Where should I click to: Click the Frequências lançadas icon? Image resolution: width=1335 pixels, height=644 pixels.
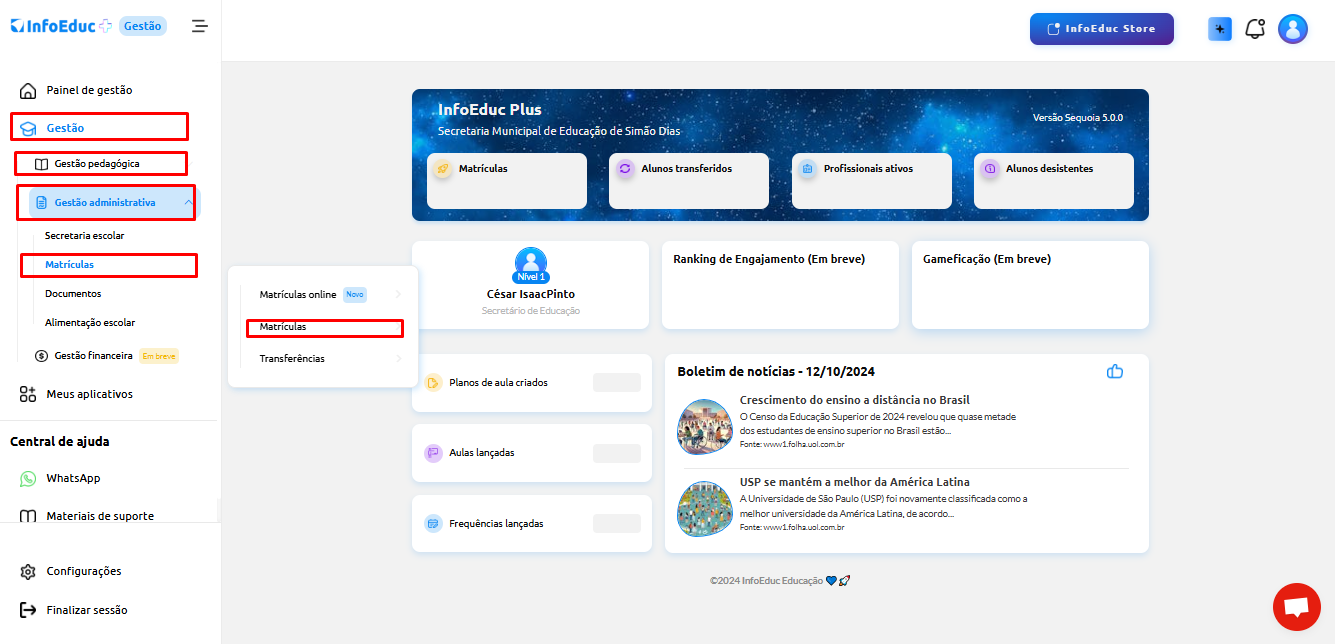tap(433, 523)
